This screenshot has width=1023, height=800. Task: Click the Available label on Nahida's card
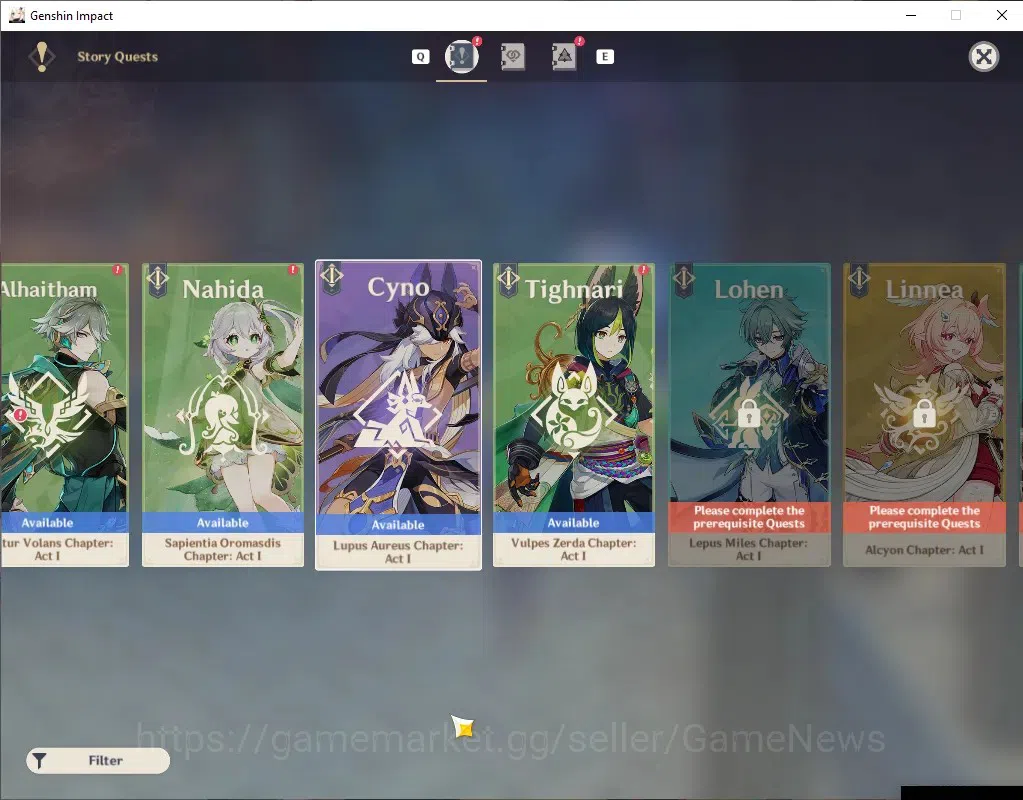(222, 523)
